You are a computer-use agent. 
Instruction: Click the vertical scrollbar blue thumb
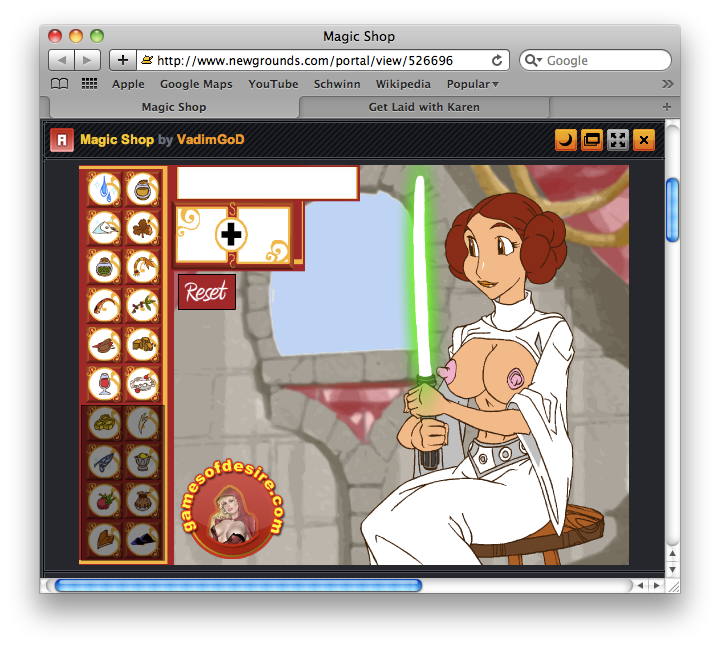(x=672, y=209)
